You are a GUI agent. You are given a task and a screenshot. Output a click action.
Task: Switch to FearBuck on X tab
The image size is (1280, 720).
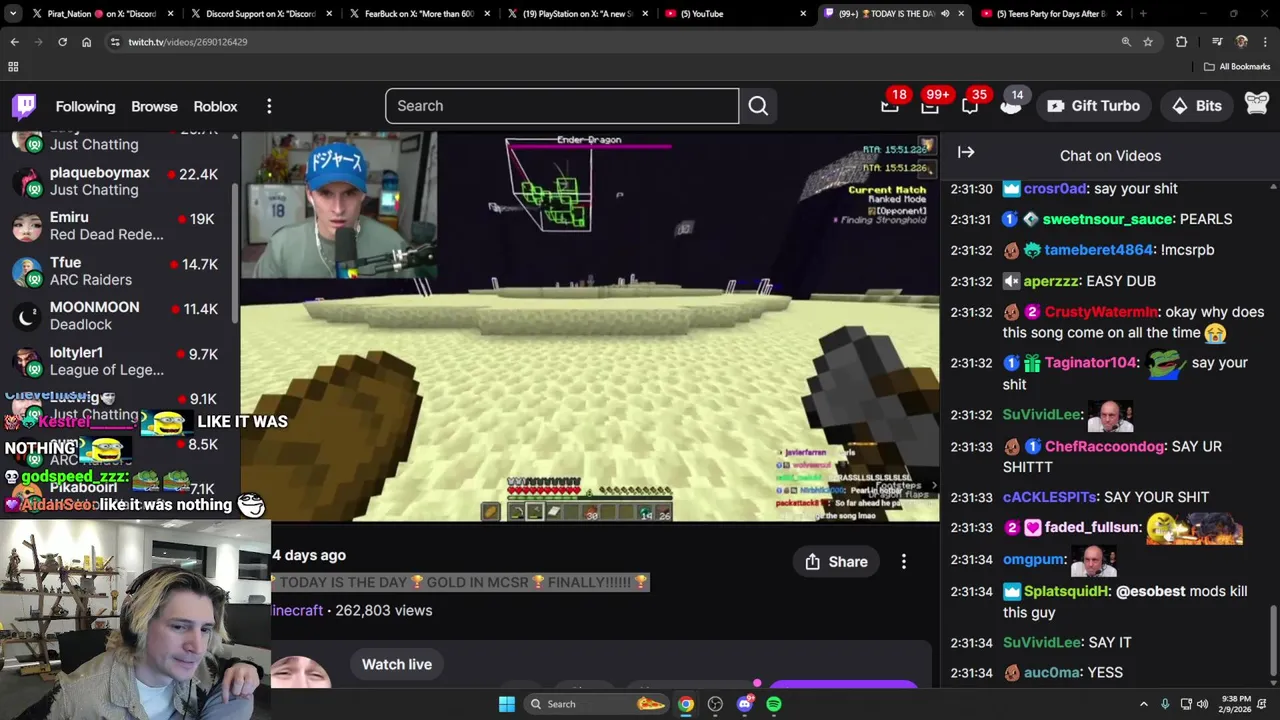tap(418, 14)
